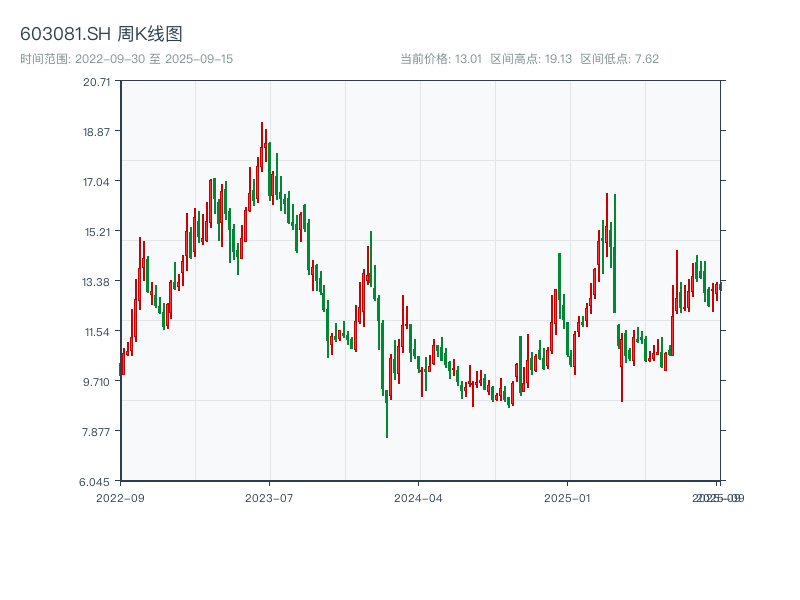Click the 11.54 y-axis label

point(97,332)
